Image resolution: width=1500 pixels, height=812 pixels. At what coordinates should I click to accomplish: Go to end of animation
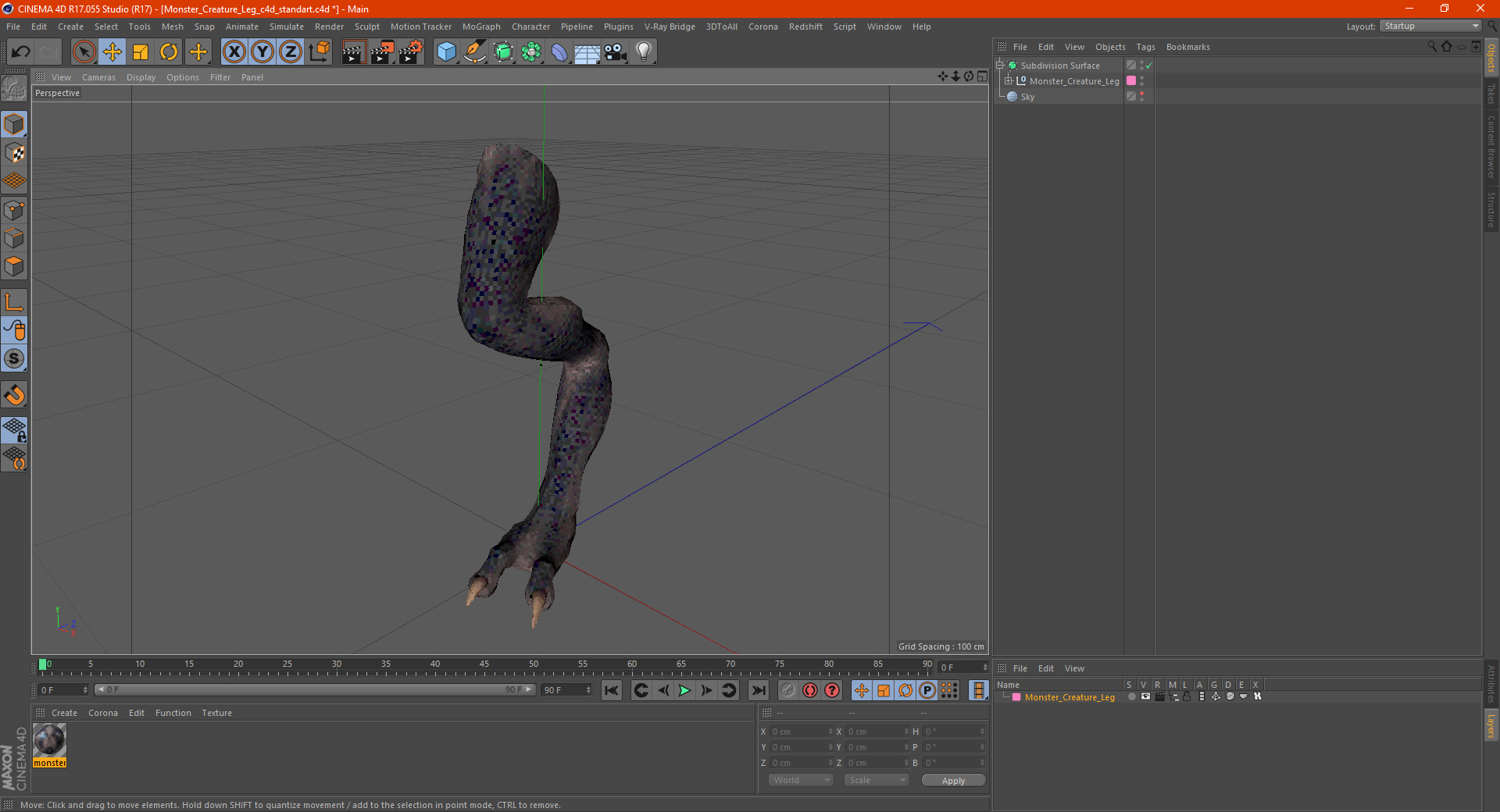pyautogui.click(x=758, y=690)
